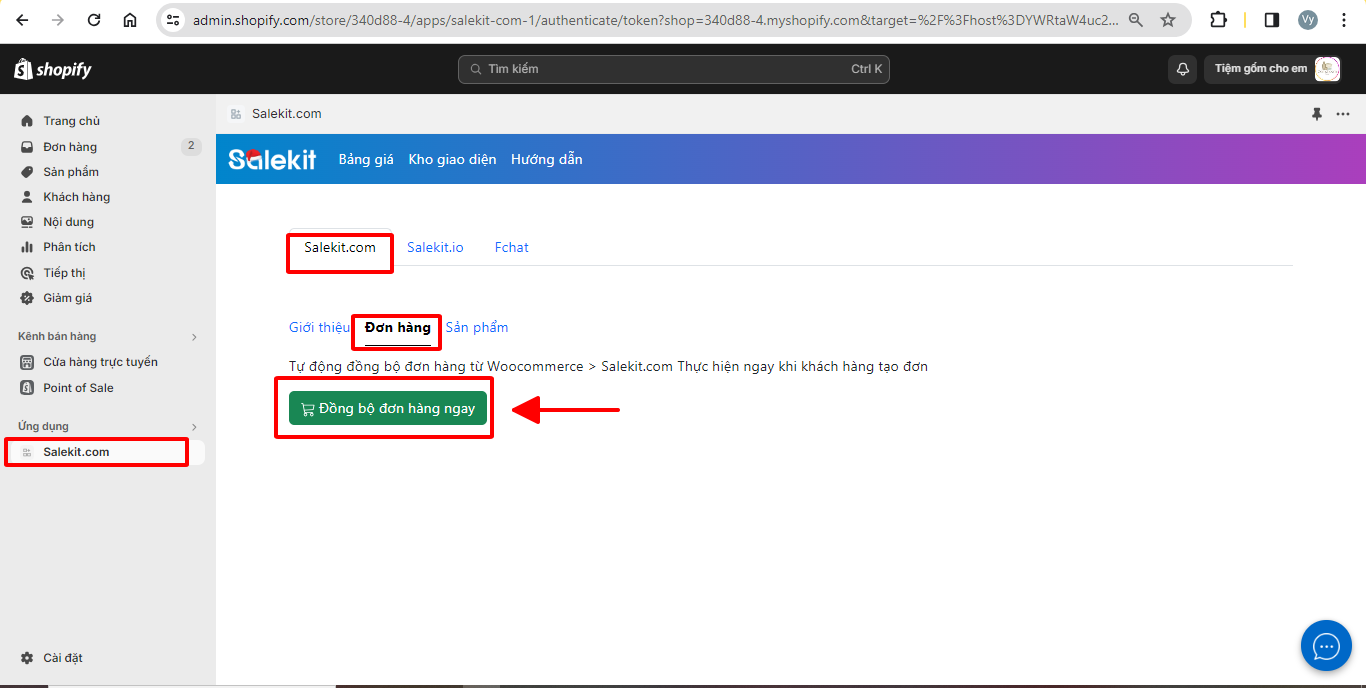
Task: Expand the Kênh bán hàng section
Action: click(194, 337)
